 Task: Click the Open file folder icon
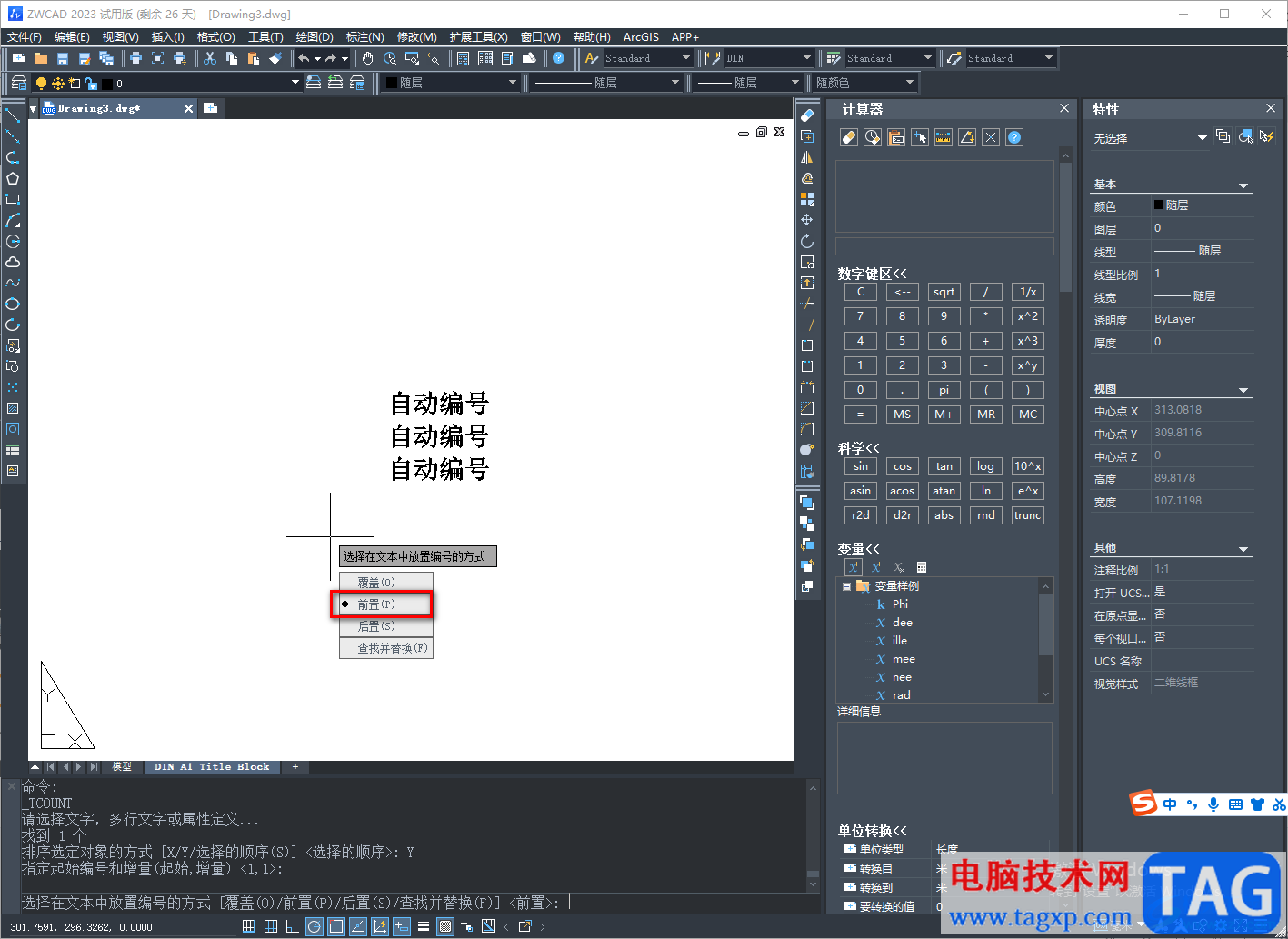[41, 58]
